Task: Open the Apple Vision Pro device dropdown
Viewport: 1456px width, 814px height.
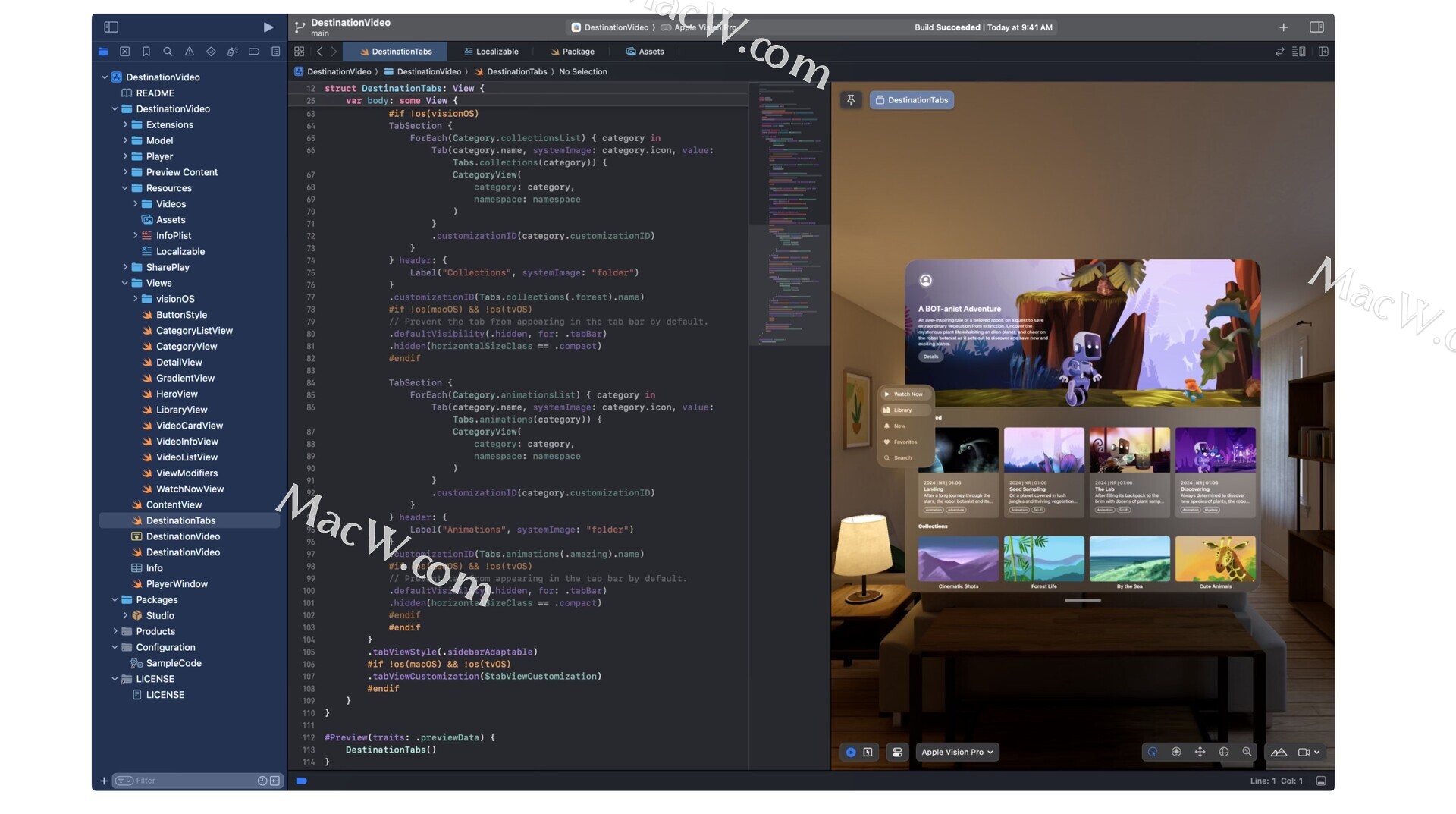Action: pos(957,752)
